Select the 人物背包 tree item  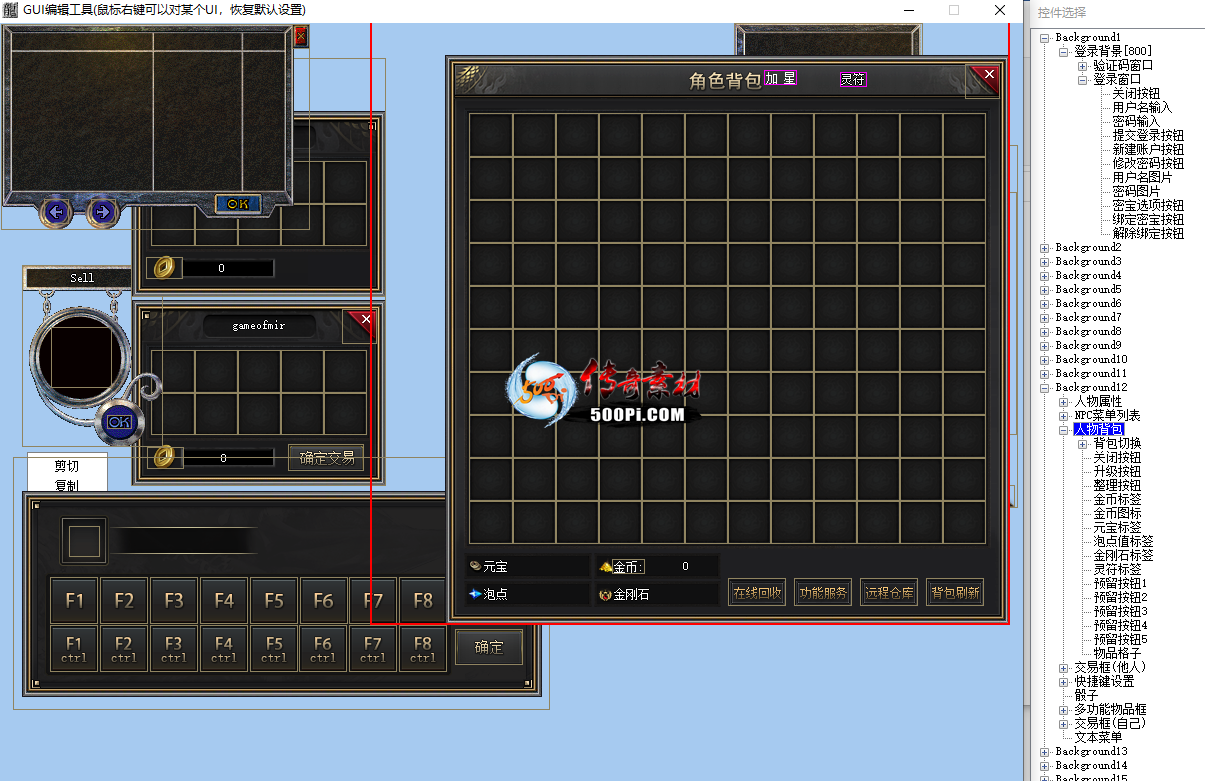point(1099,429)
